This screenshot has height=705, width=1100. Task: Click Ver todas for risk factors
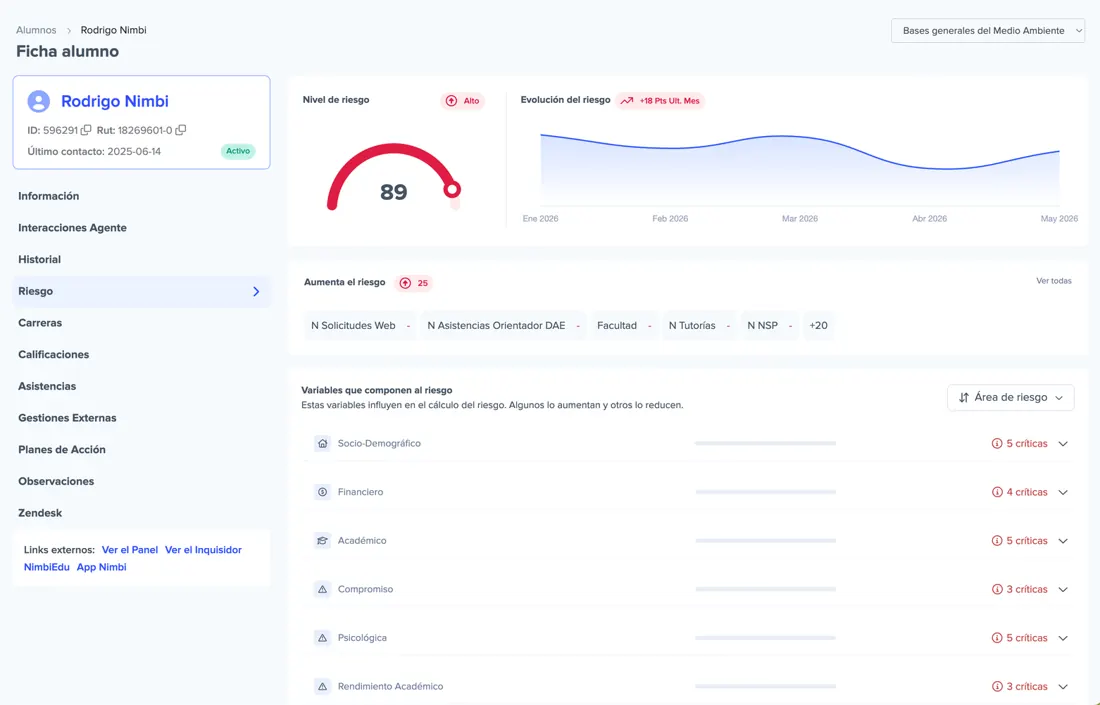(x=1054, y=281)
